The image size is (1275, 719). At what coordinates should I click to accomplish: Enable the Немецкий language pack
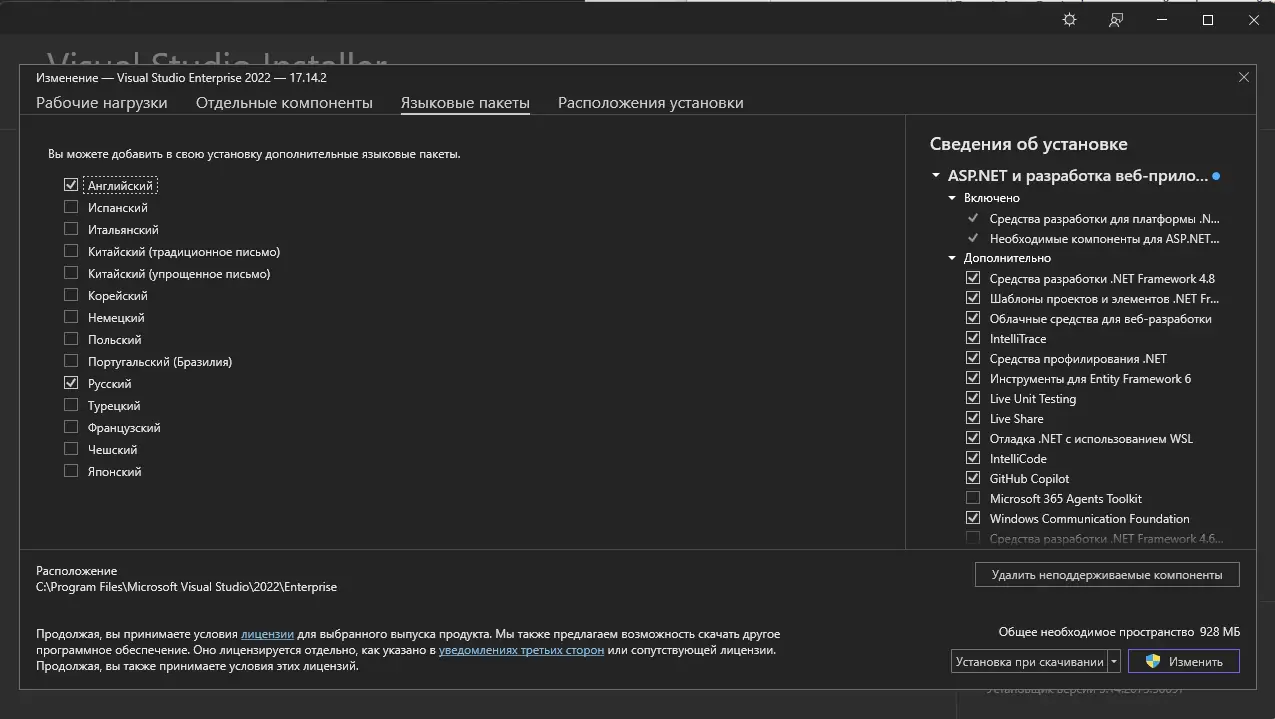71,317
